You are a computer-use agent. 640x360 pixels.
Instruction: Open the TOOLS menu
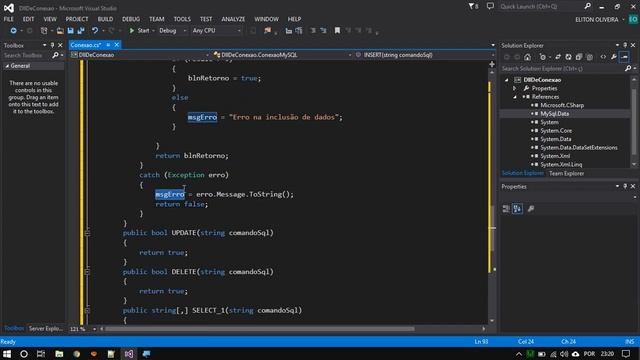[182, 19]
